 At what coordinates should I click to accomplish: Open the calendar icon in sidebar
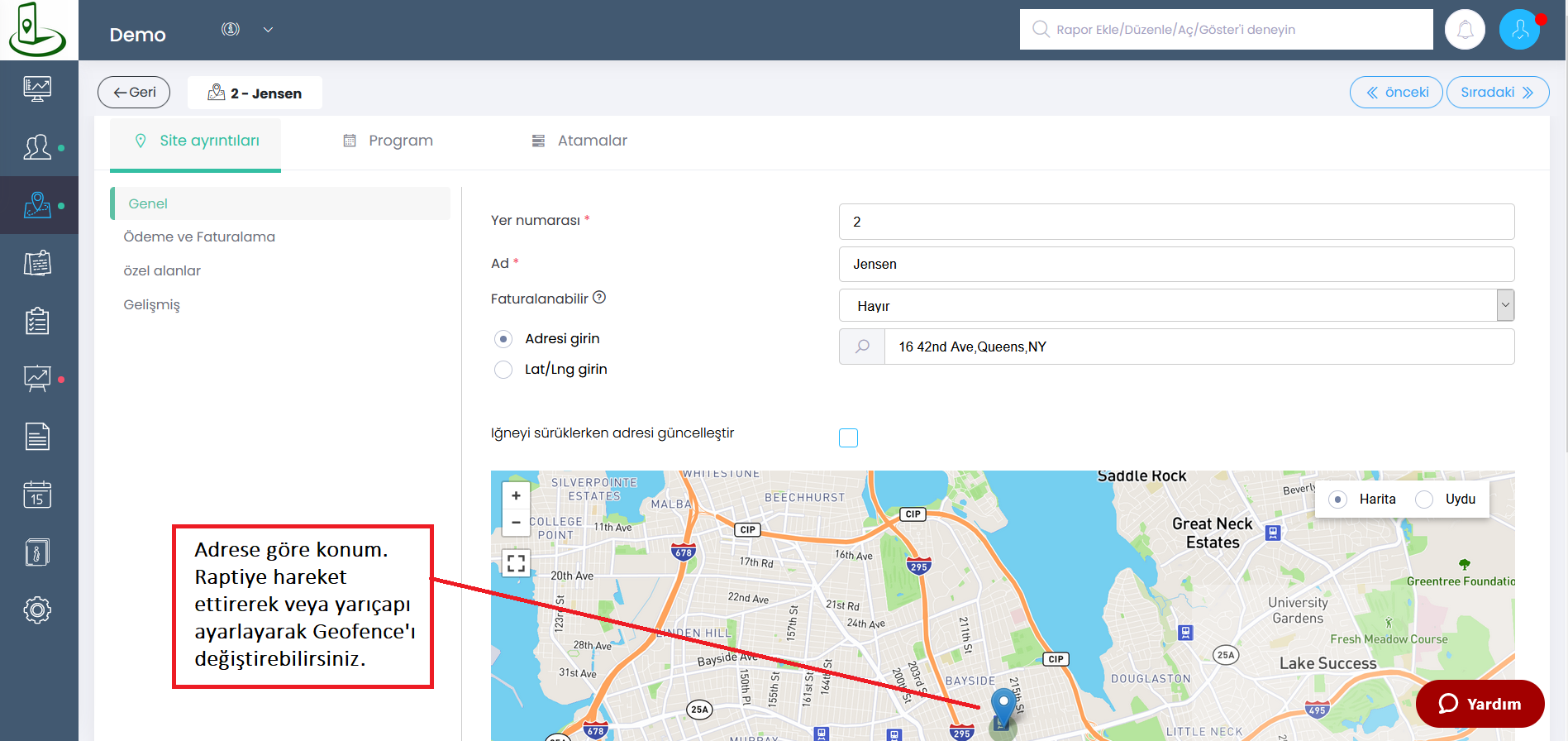pyautogui.click(x=37, y=495)
